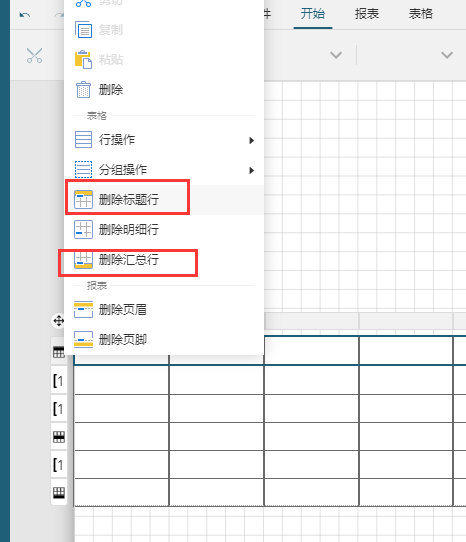The height and width of the screenshot is (542, 466).
Task: Click the table footer row handle at bottom
Action: click(58, 492)
